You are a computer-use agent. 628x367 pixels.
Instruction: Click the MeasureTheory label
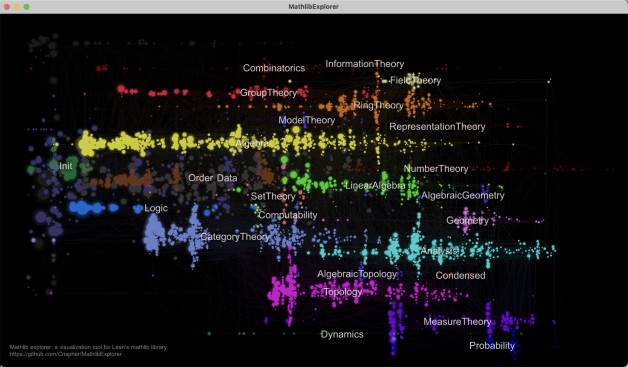pos(457,322)
